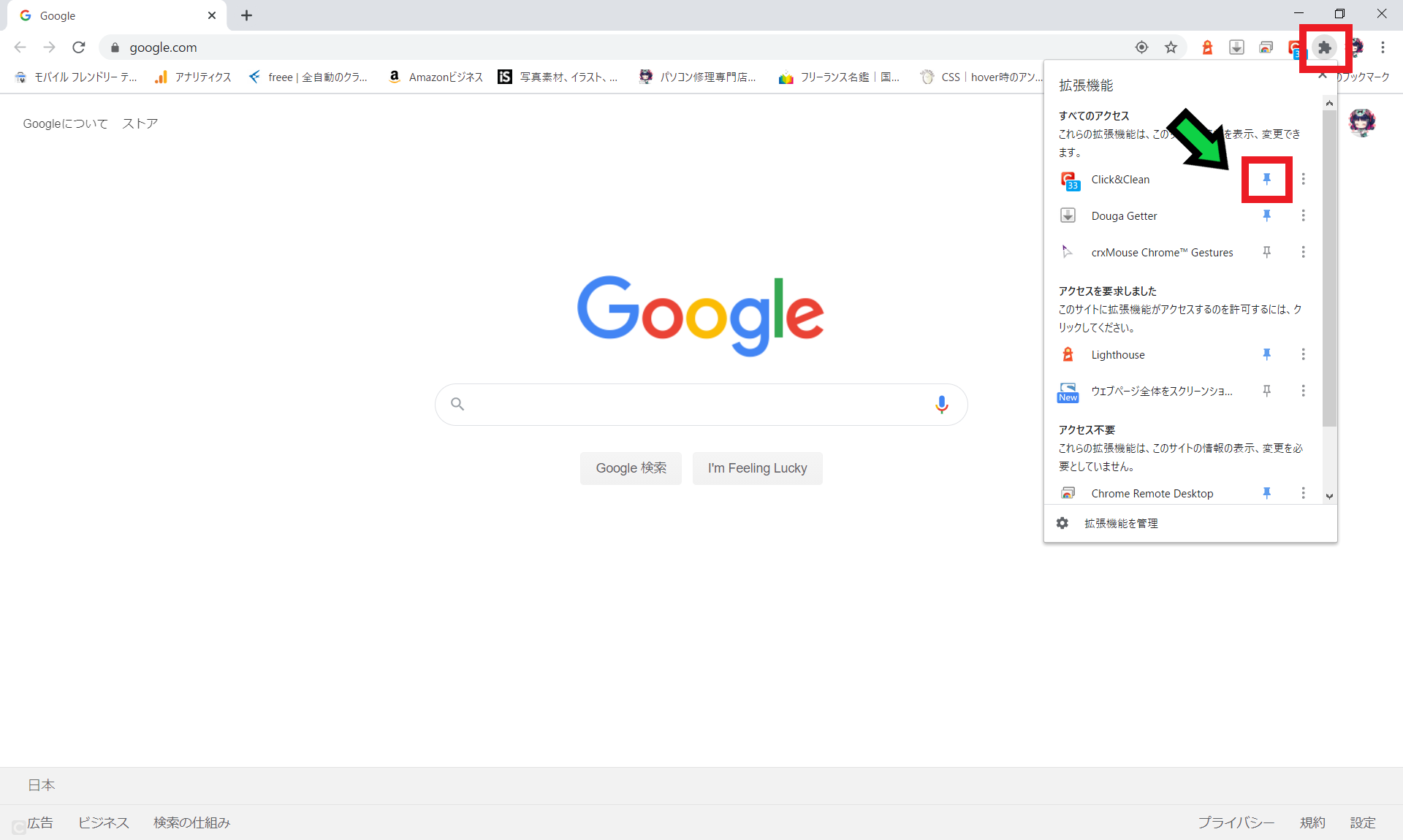Open more options for Click&Clean

pyautogui.click(x=1303, y=179)
